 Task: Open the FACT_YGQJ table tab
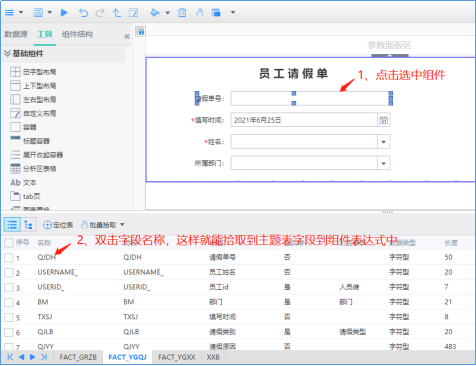pos(127,357)
